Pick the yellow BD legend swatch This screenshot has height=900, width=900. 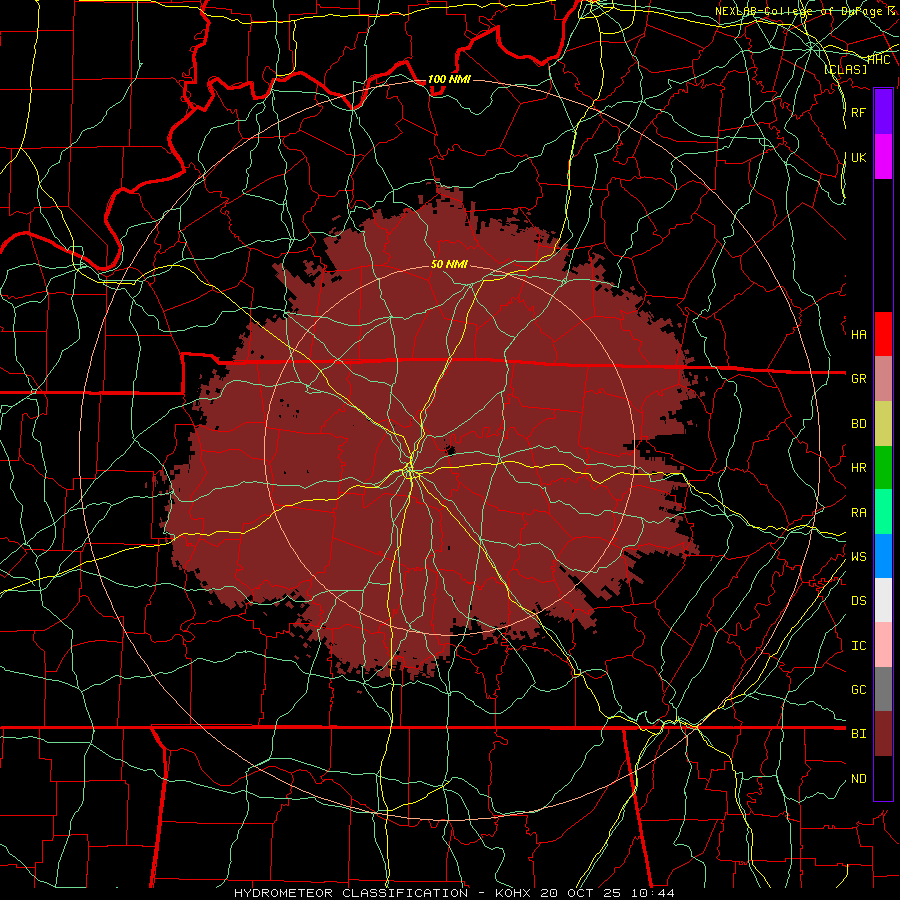(883, 424)
